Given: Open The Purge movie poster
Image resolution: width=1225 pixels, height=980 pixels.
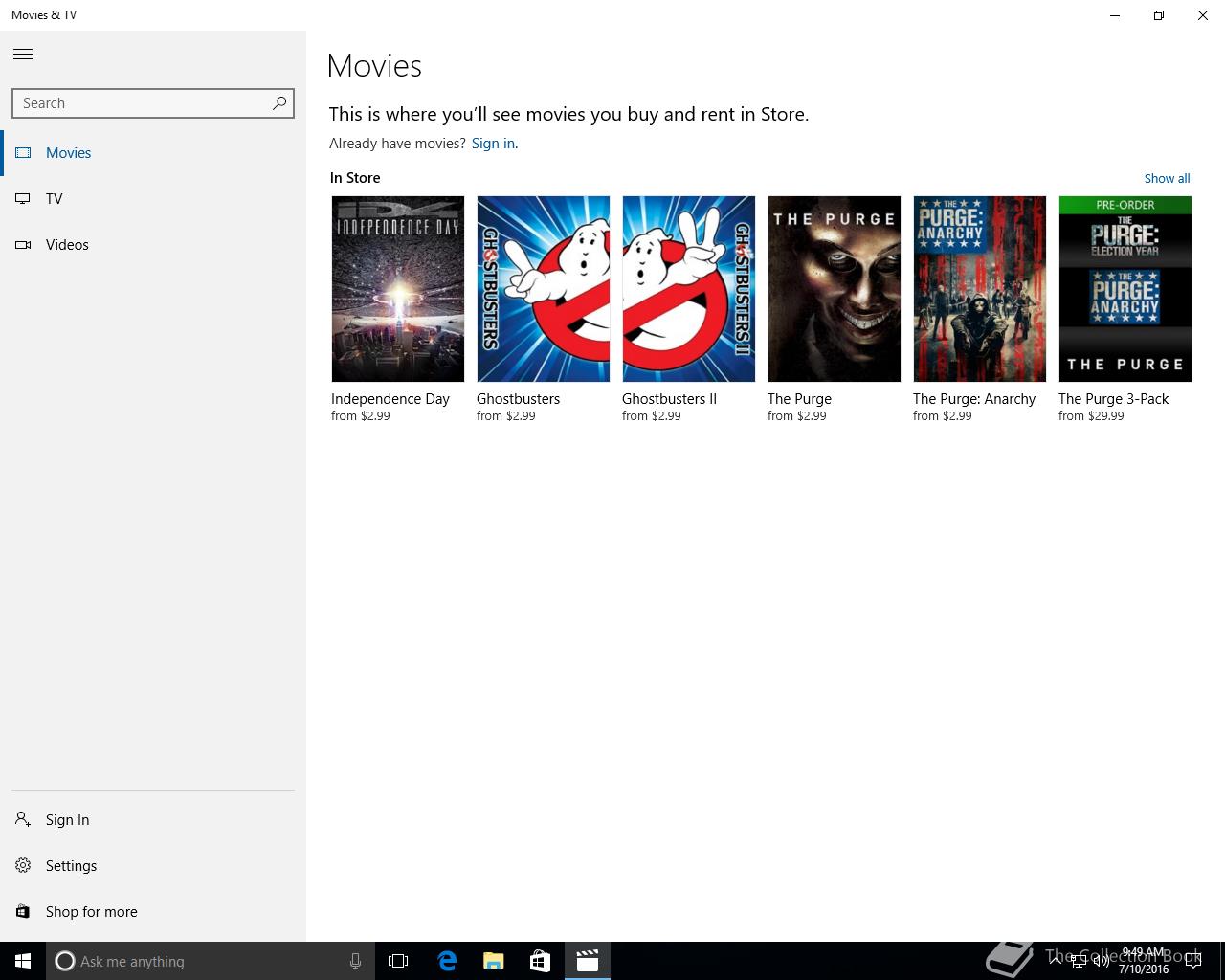Looking at the screenshot, I should coord(835,289).
